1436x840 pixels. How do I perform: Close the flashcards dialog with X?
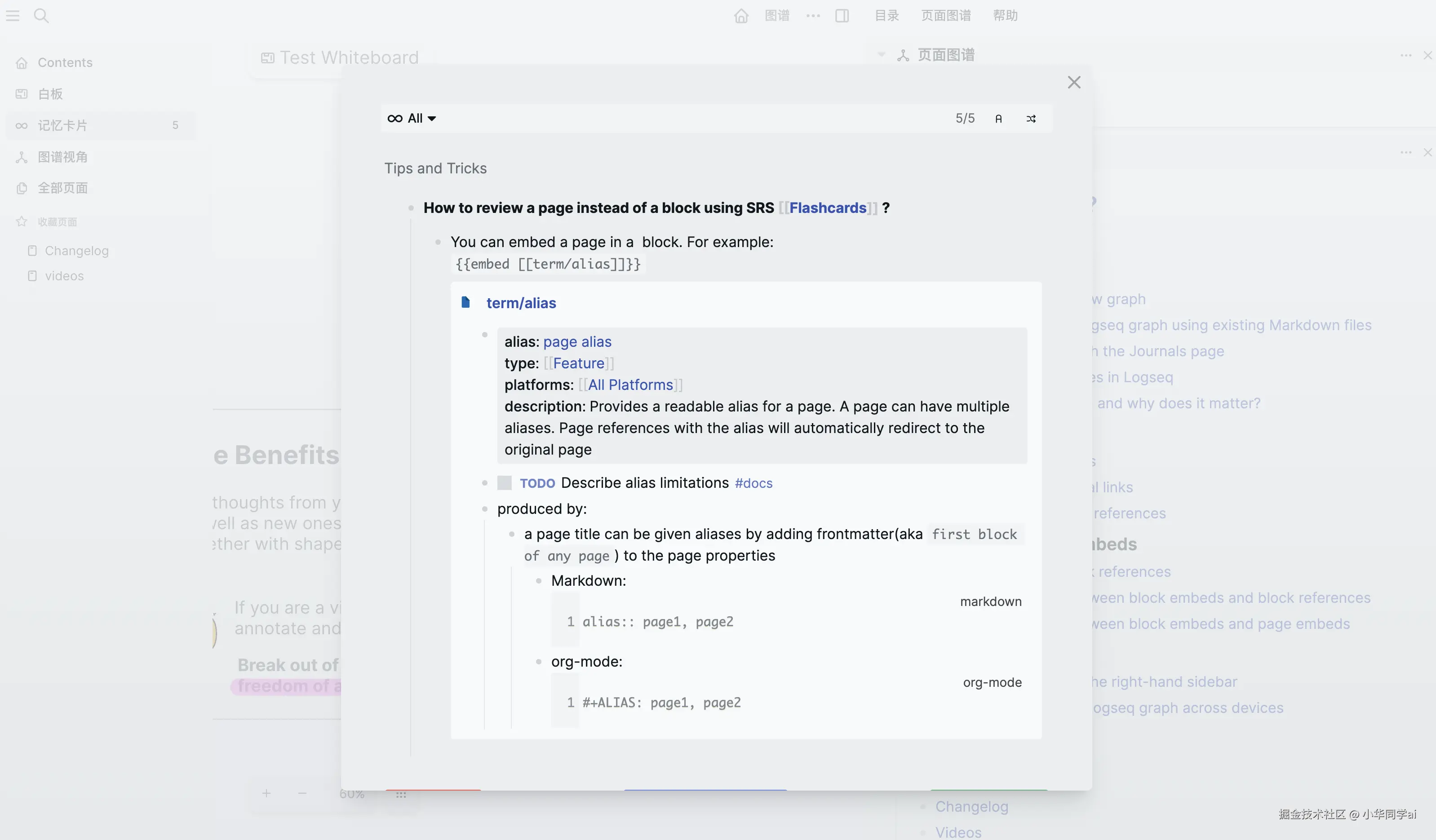pos(1073,82)
